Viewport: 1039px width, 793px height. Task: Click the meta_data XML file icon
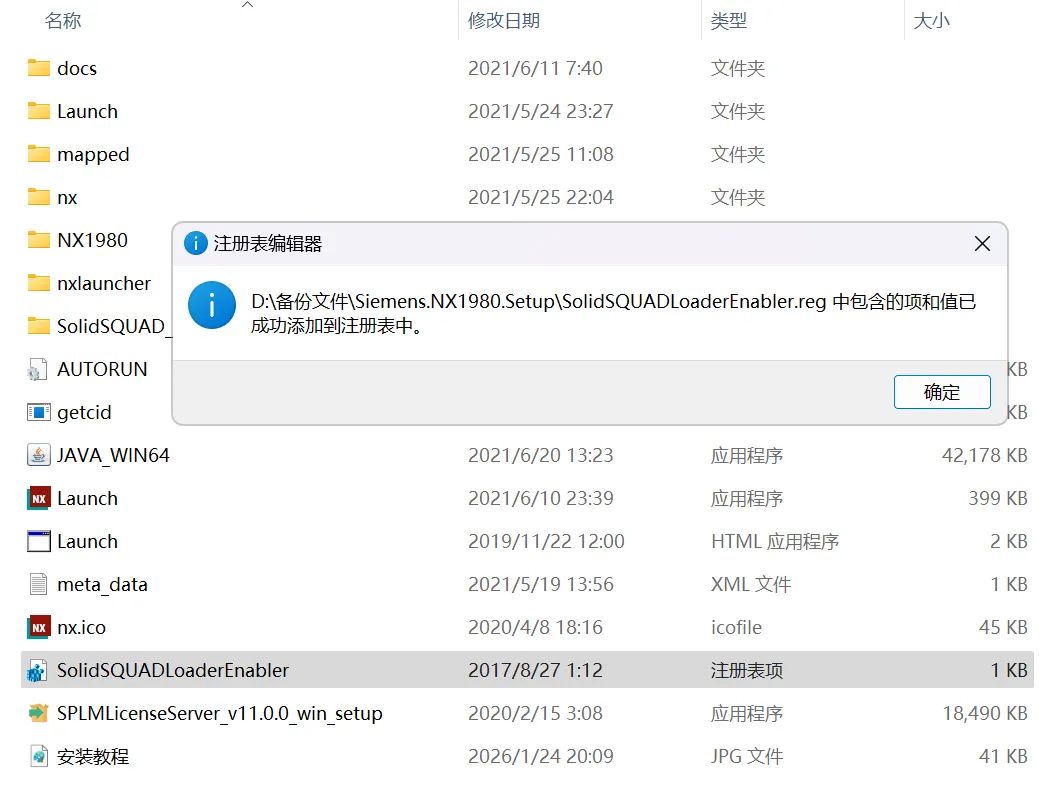point(38,584)
